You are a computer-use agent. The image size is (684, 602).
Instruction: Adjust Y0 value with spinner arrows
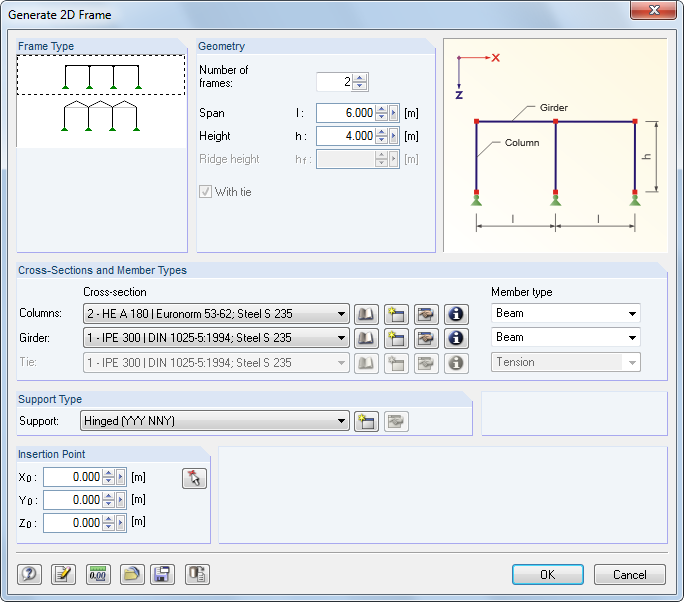point(108,500)
